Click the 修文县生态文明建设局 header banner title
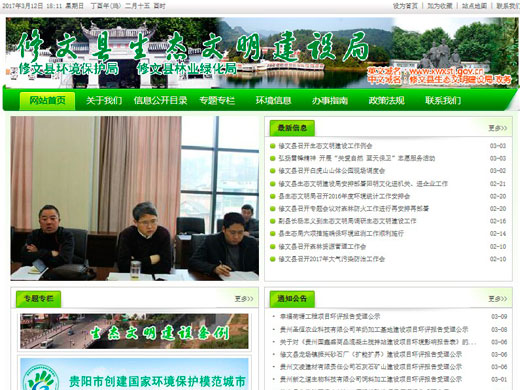 pyautogui.click(x=193, y=48)
